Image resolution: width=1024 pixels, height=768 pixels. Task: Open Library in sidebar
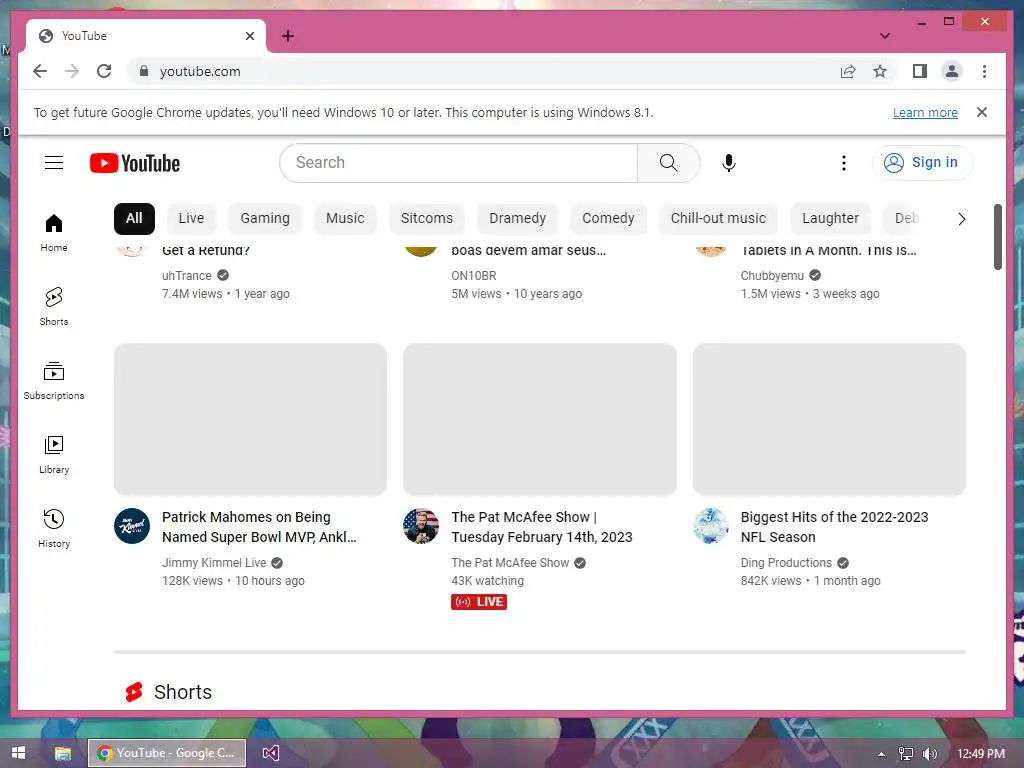tap(54, 455)
